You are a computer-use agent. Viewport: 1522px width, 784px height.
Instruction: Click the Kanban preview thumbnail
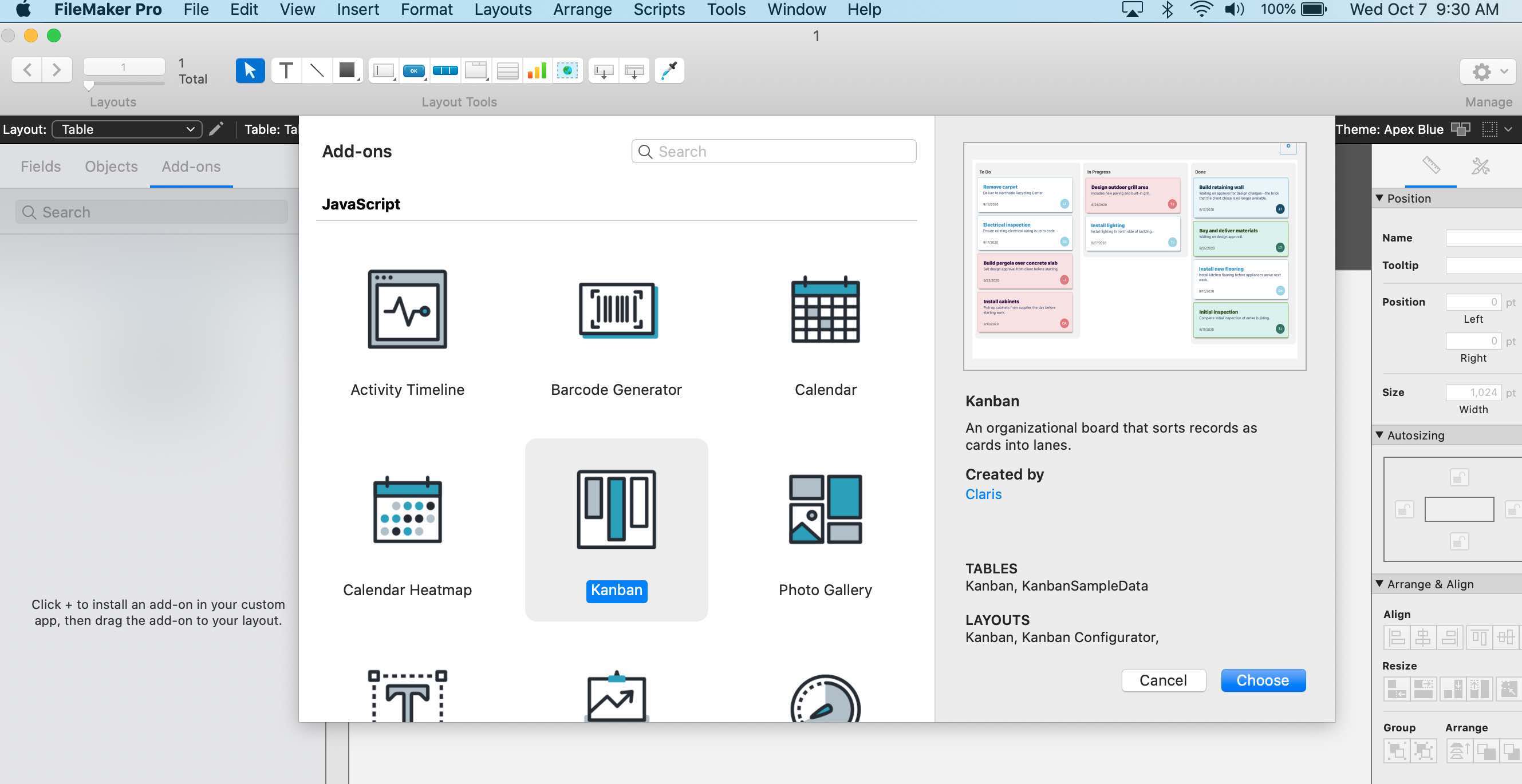[x=1134, y=256]
